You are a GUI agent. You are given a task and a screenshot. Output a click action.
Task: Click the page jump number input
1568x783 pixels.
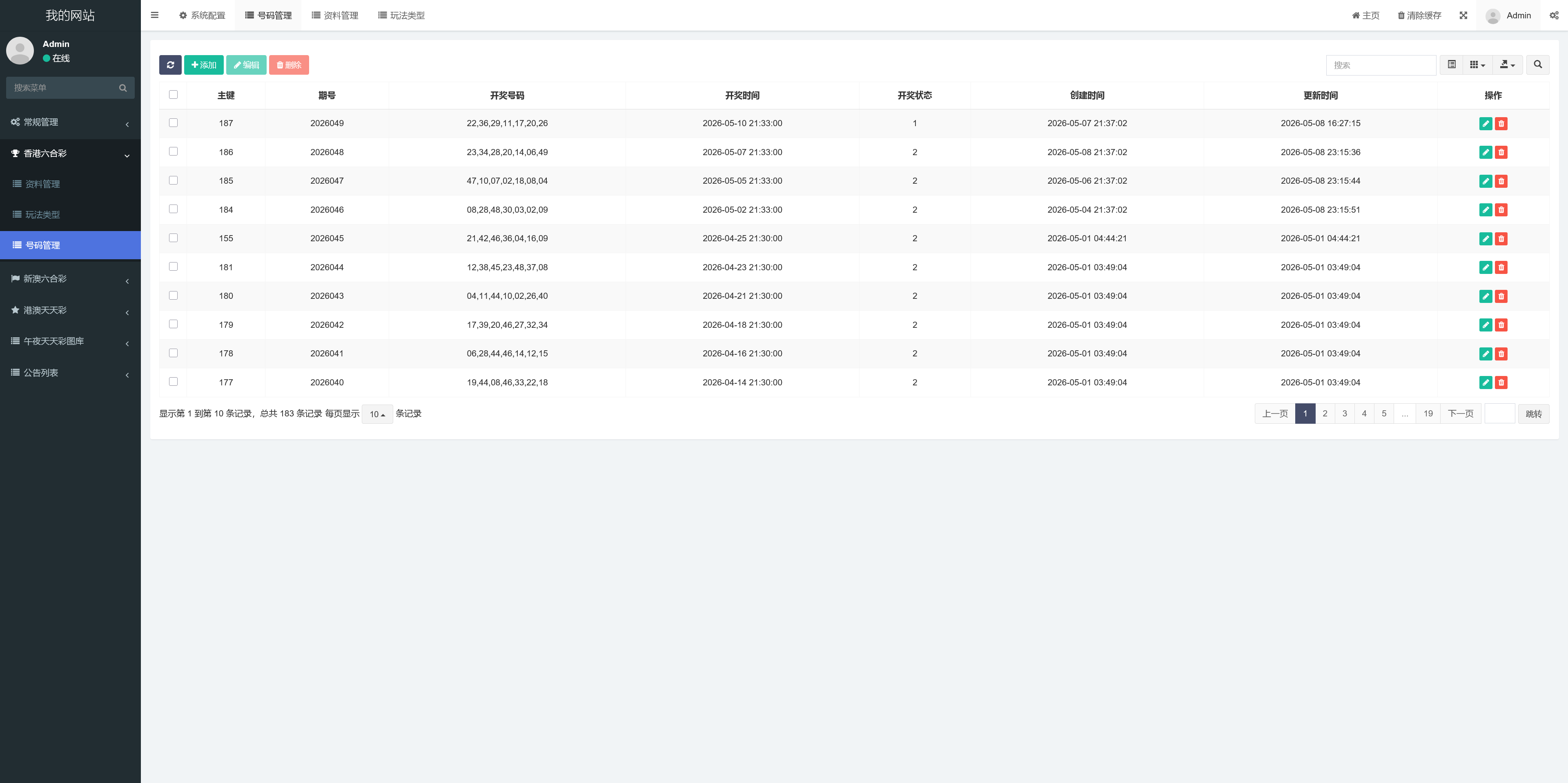point(1499,414)
